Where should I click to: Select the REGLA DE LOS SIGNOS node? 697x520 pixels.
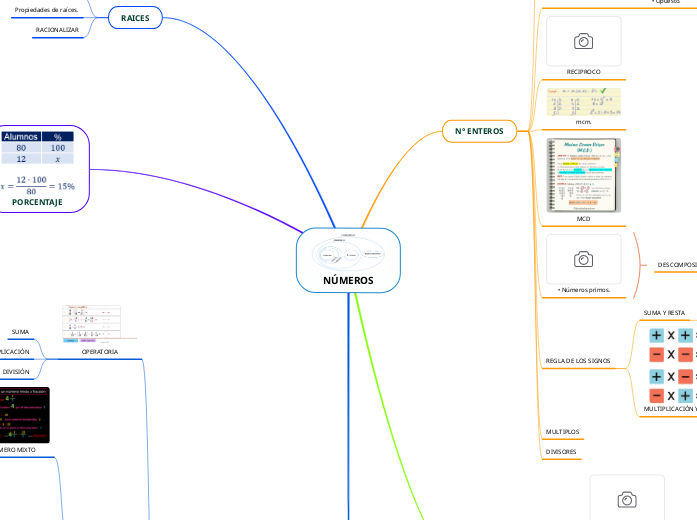578,360
